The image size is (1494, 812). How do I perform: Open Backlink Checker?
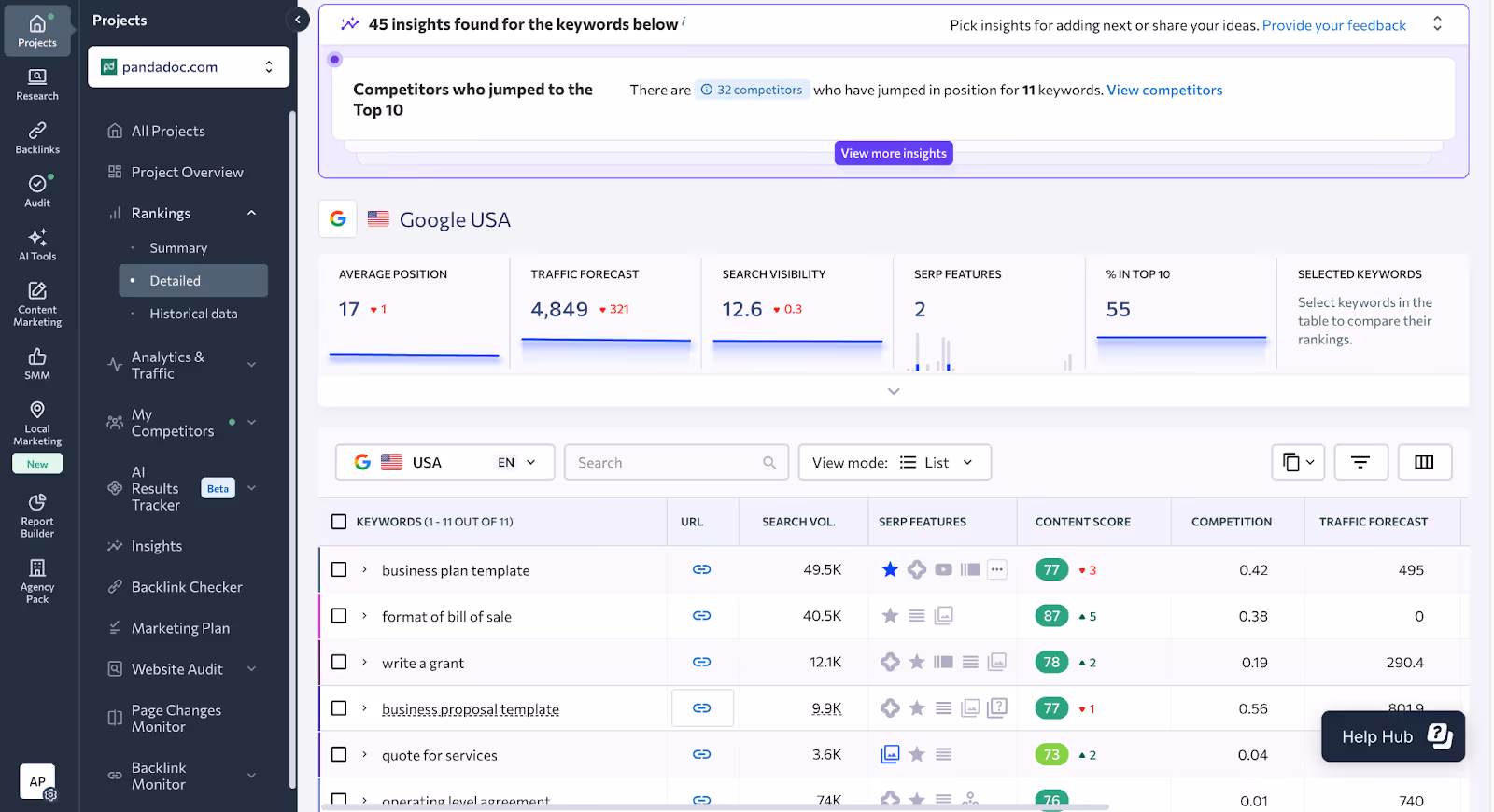(187, 587)
